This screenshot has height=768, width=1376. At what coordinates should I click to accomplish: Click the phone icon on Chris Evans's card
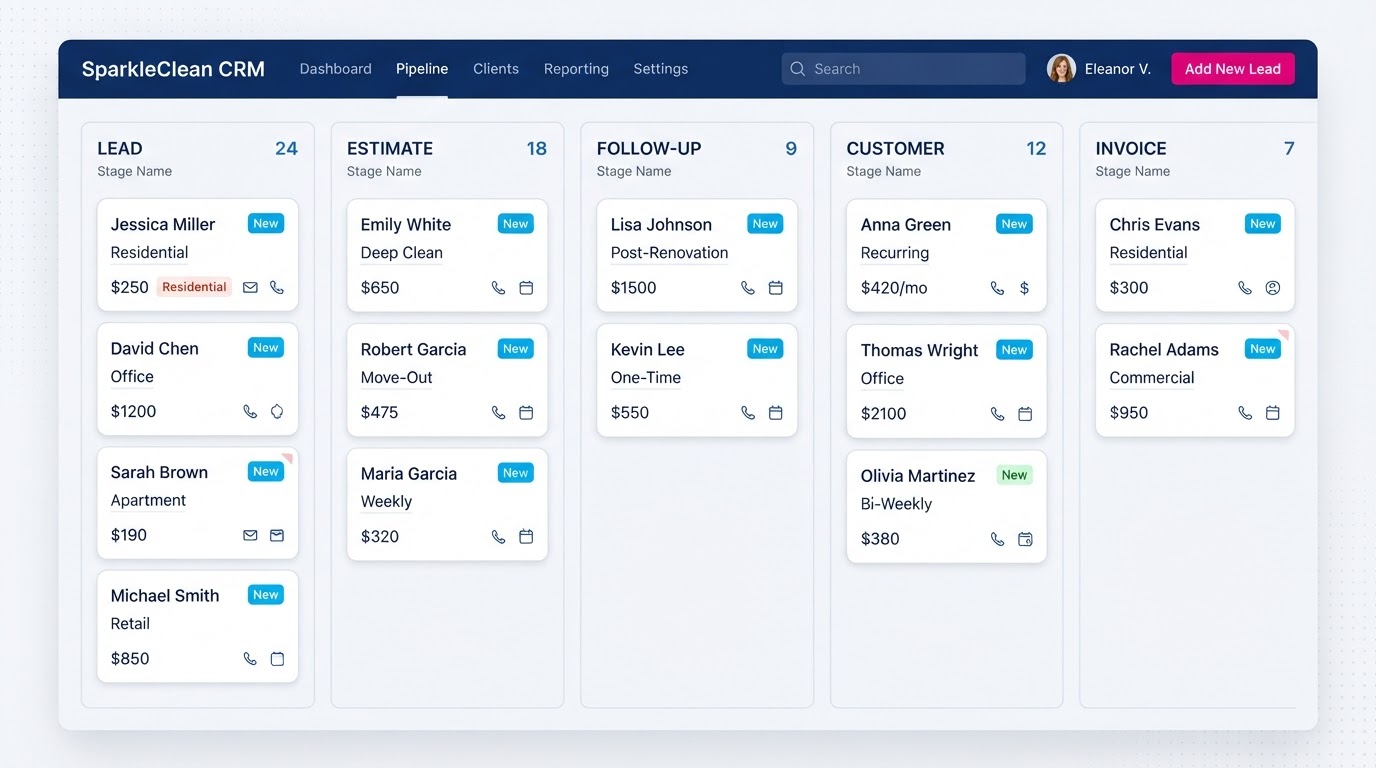(x=1245, y=288)
